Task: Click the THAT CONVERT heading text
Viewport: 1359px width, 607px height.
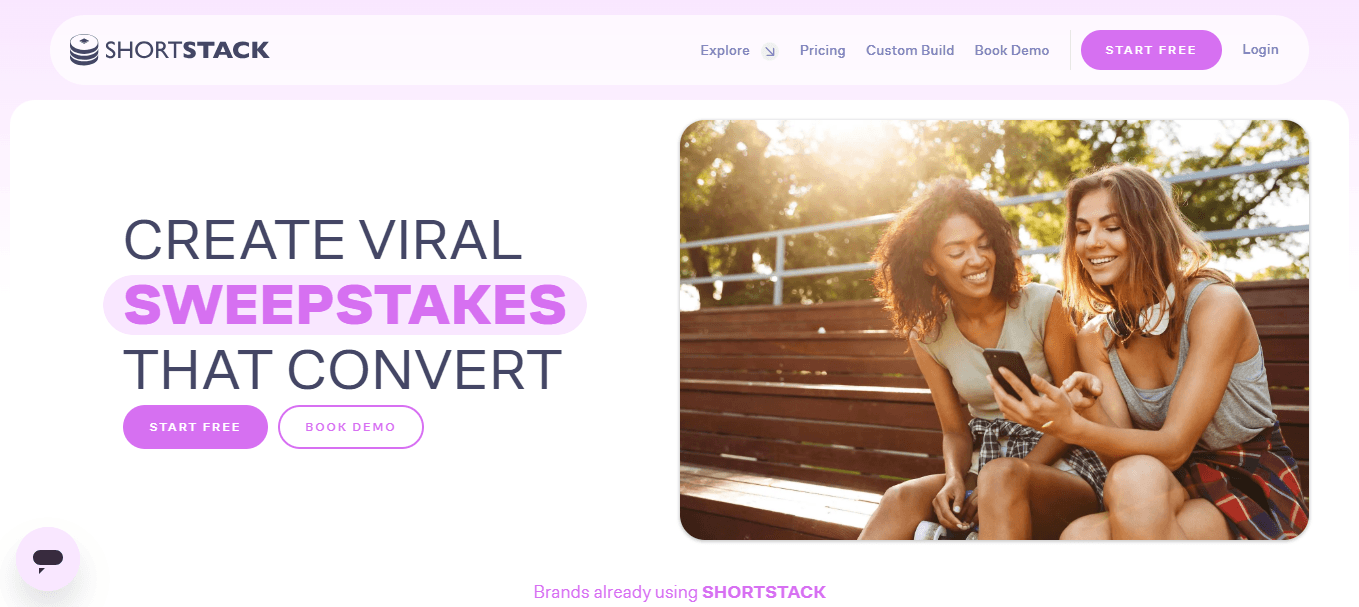Action: pyautogui.click(x=342, y=369)
